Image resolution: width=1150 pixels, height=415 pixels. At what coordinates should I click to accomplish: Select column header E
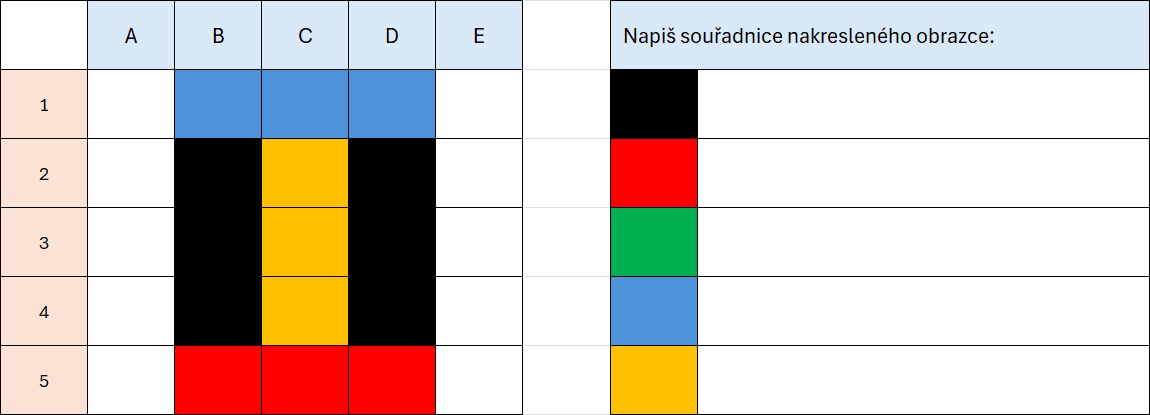(478, 36)
